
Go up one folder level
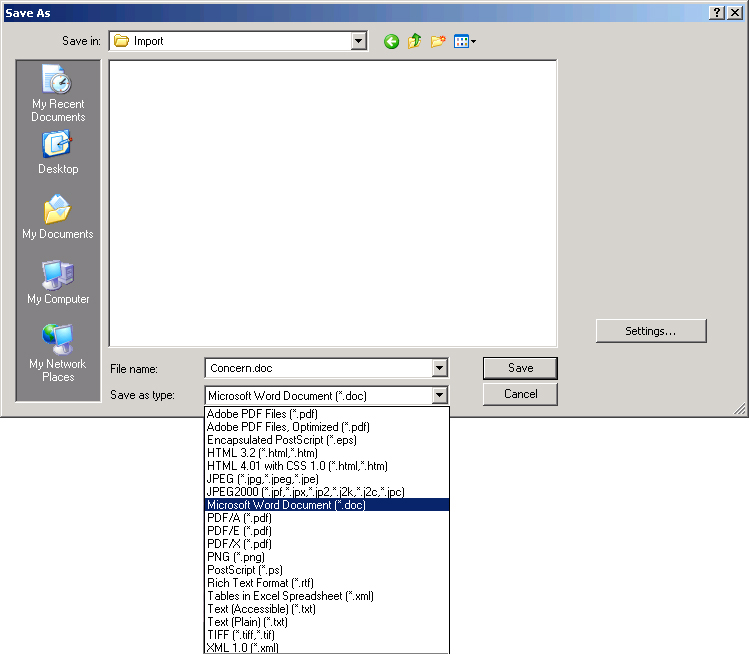[x=414, y=41]
